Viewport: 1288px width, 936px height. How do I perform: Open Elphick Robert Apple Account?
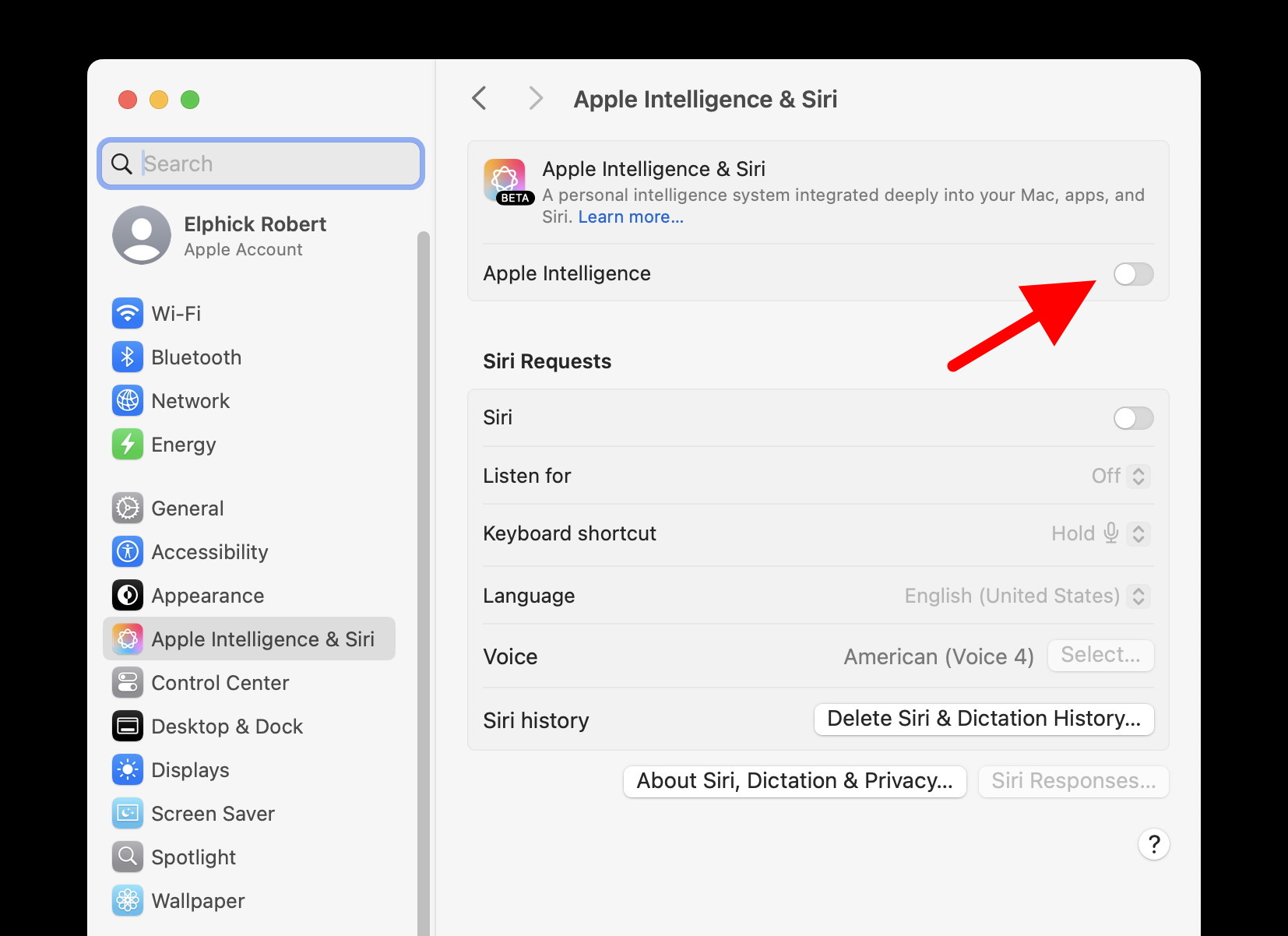[x=249, y=235]
